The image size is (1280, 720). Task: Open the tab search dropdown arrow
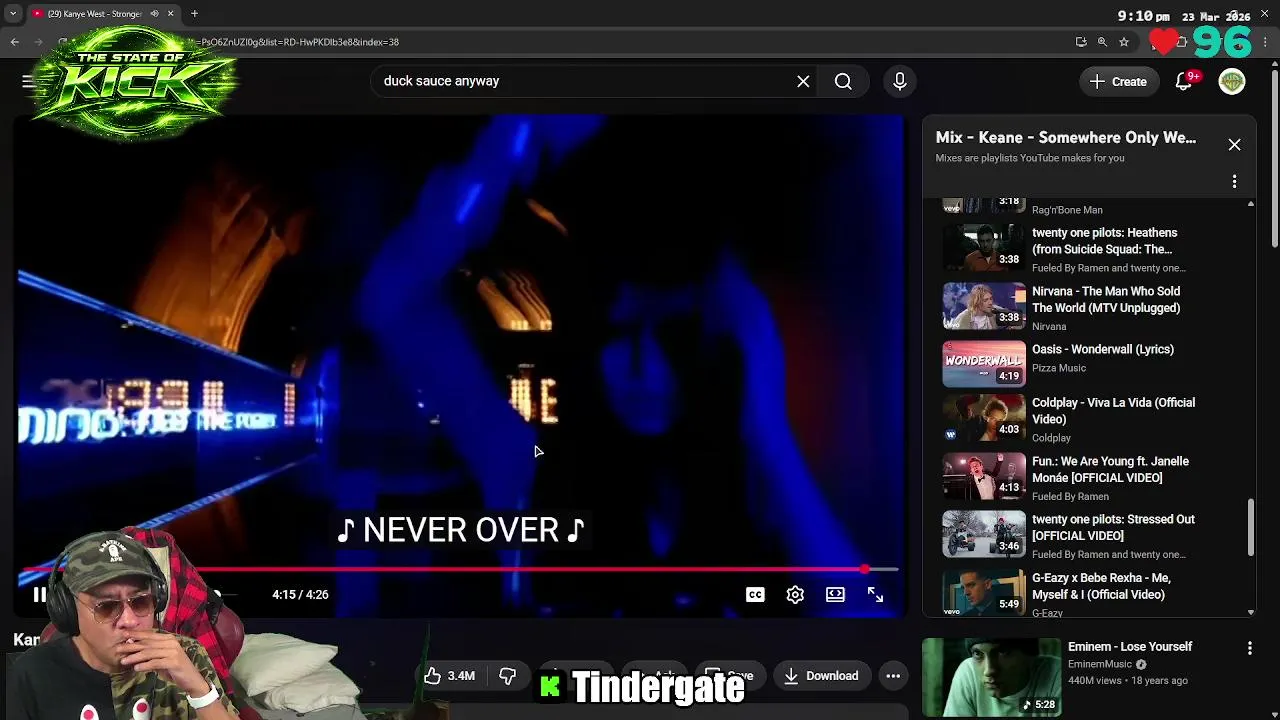pyautogui.click(x=13, y=14)
